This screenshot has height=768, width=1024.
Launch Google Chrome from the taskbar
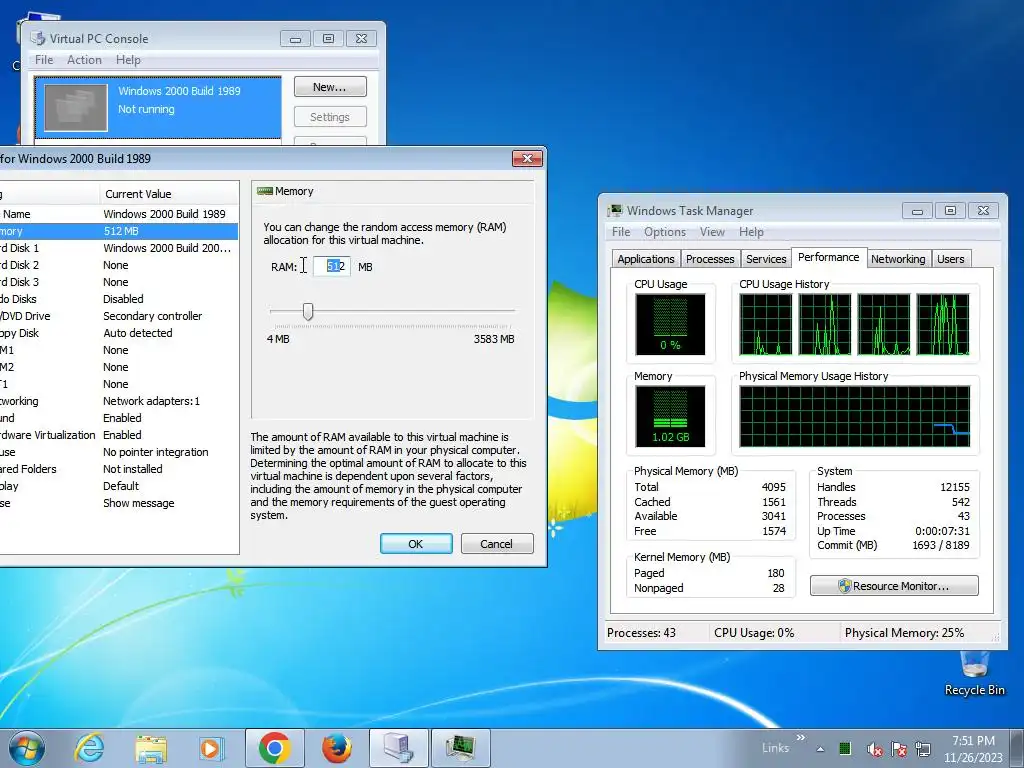pyautogui.click(x=274, y=748)
